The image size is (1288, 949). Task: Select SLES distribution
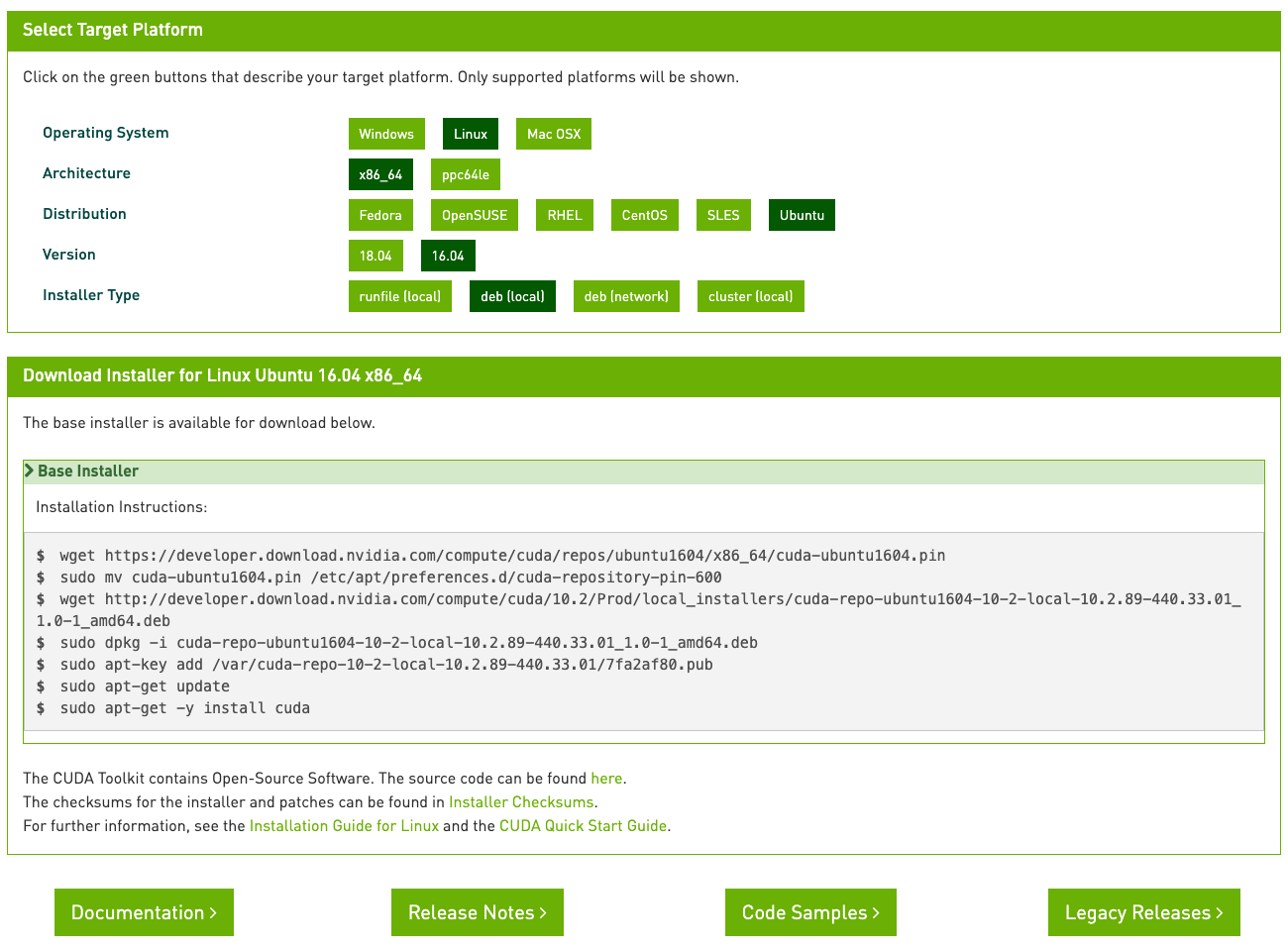point(723,215)
